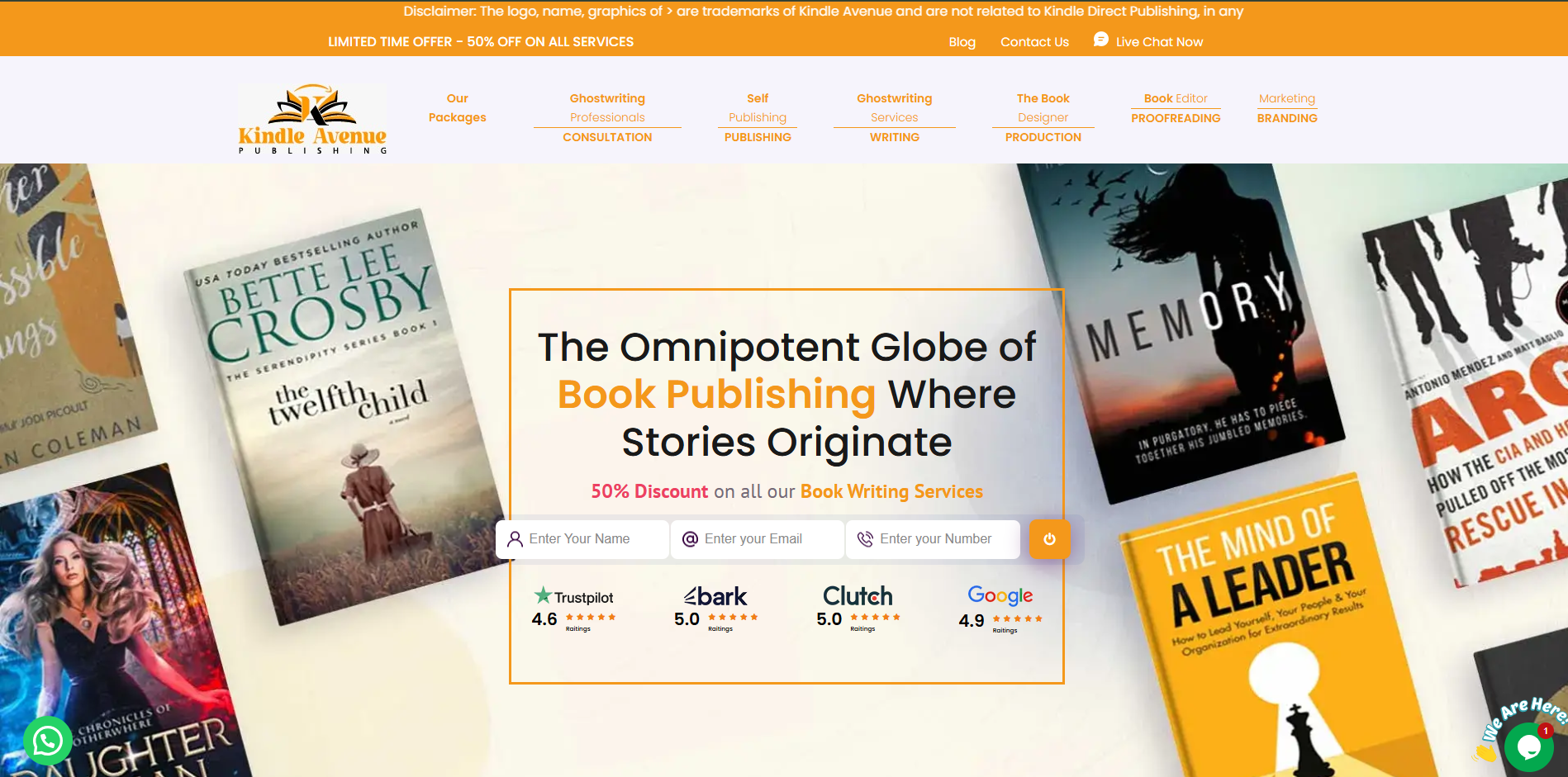Click the Live Chat Now speech icon

(1100, 40)
